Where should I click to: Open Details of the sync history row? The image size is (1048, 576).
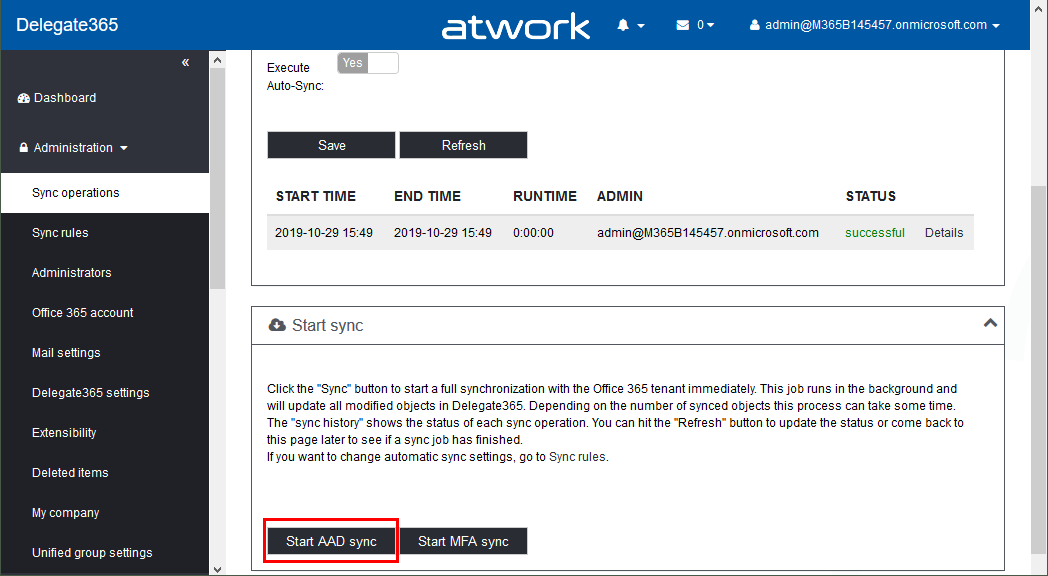pyautogui.click(x=944, y=233)
